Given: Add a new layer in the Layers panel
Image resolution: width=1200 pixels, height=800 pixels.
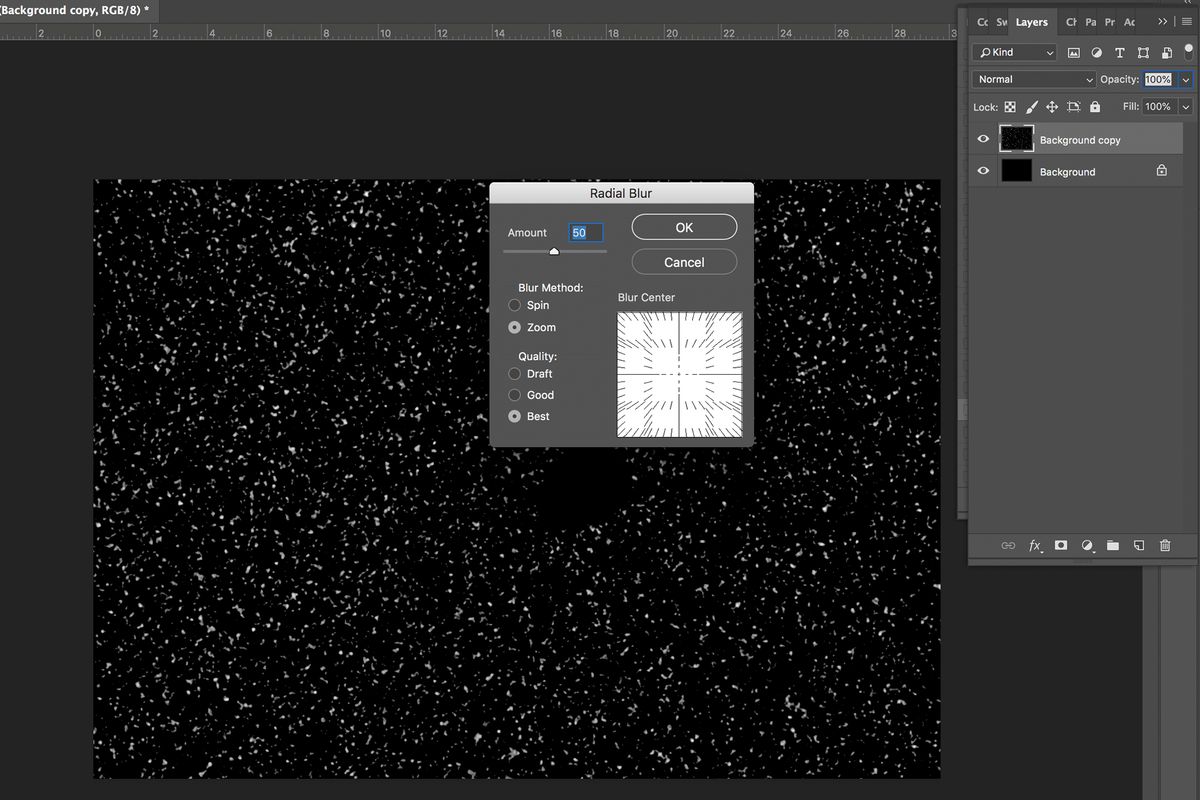Looking at the screenshot, I should pos(1139,545).
